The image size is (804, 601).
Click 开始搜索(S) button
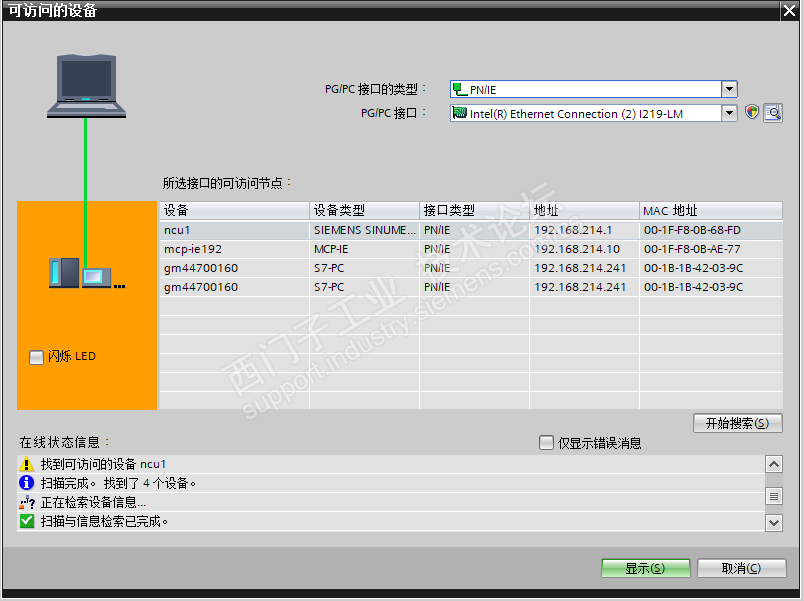coord(737,423)
